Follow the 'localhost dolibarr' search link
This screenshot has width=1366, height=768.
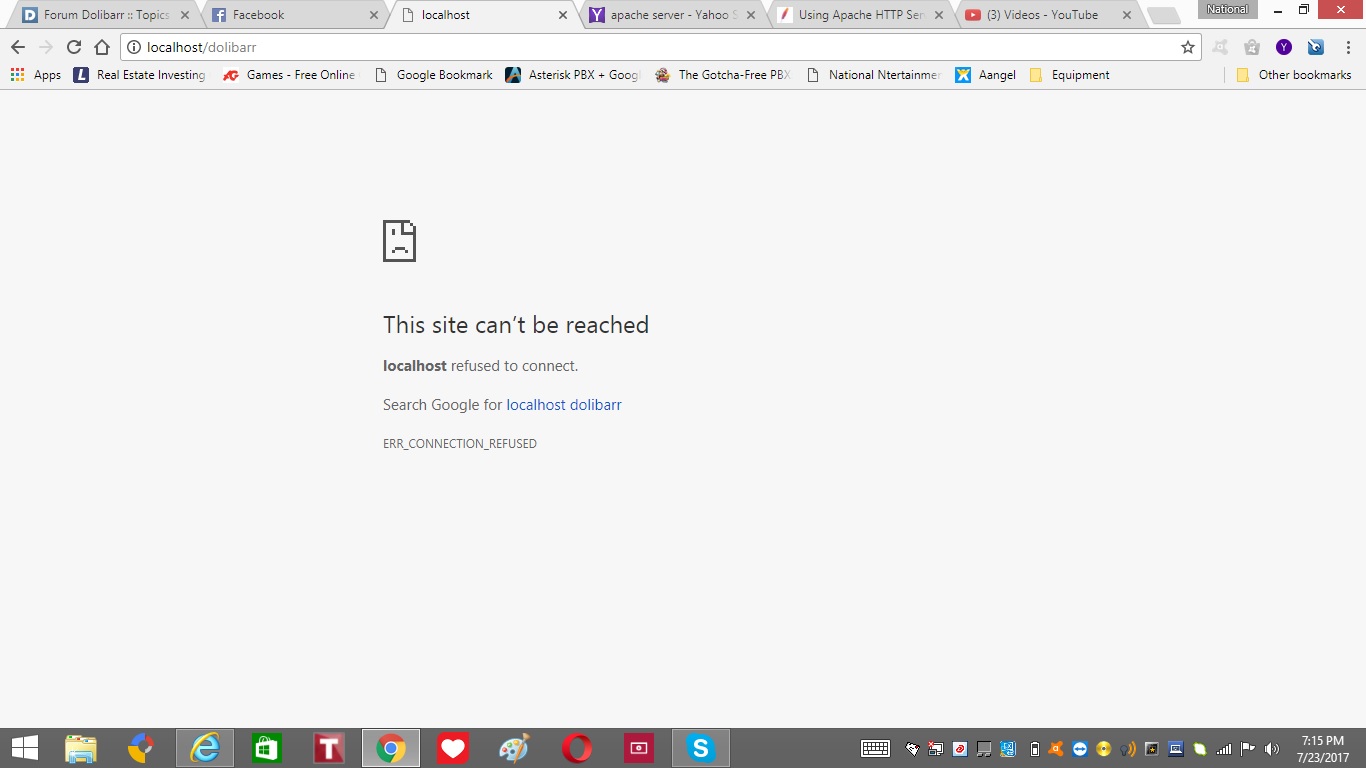[x=564, y=405]
